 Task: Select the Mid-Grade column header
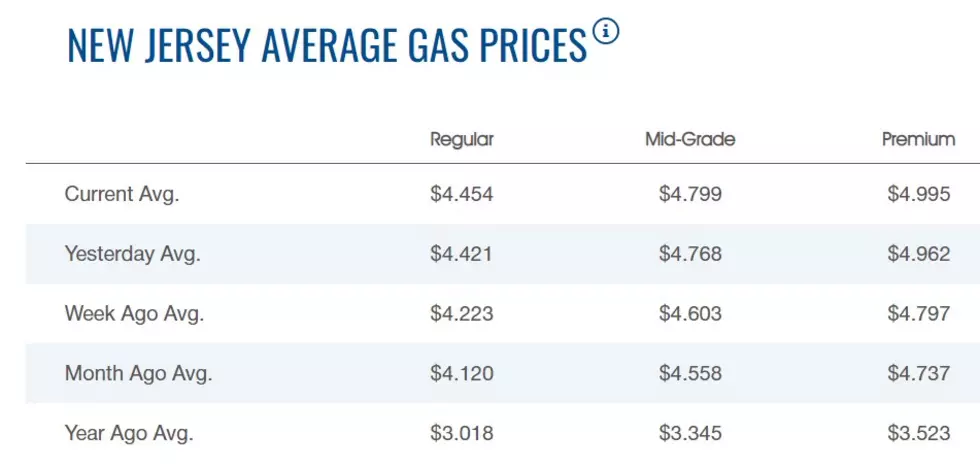[690, 139]
